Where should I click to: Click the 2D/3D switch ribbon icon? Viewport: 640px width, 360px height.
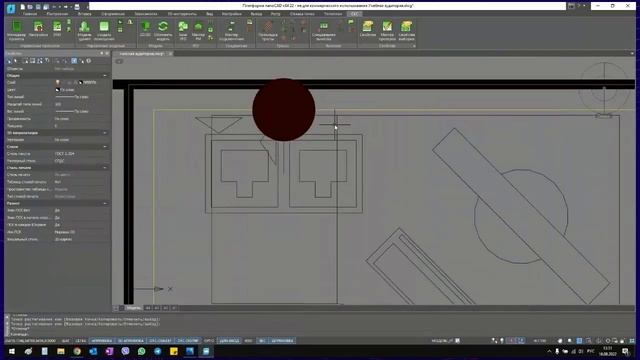pos(145,29)
